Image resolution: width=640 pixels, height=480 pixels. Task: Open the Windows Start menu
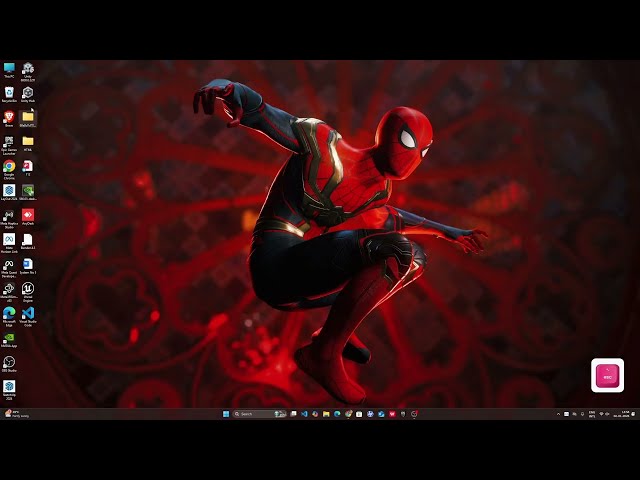pos(226,414)
